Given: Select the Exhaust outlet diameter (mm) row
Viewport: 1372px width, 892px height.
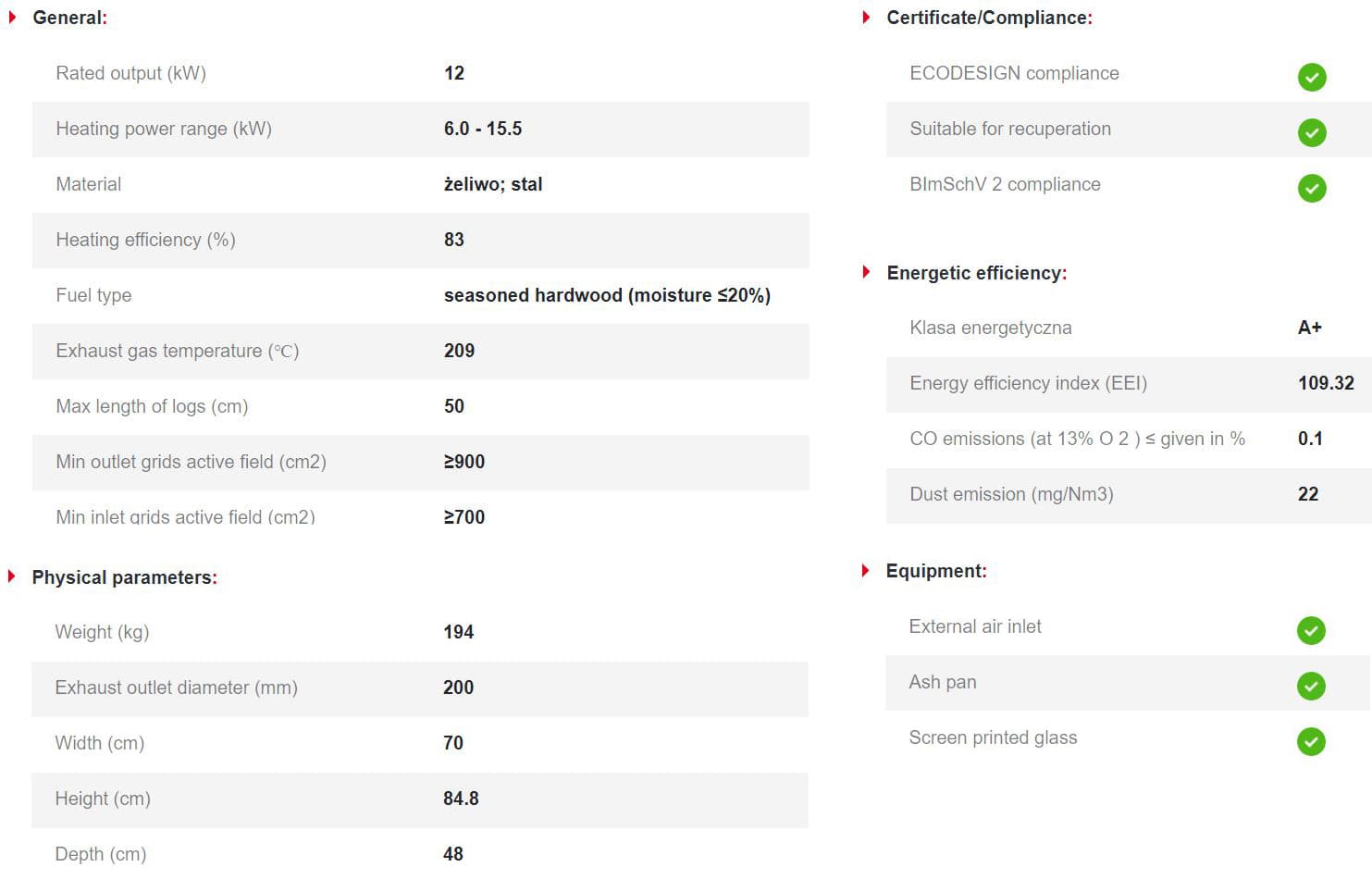Looking at the screenshot, I should point(420,688).
